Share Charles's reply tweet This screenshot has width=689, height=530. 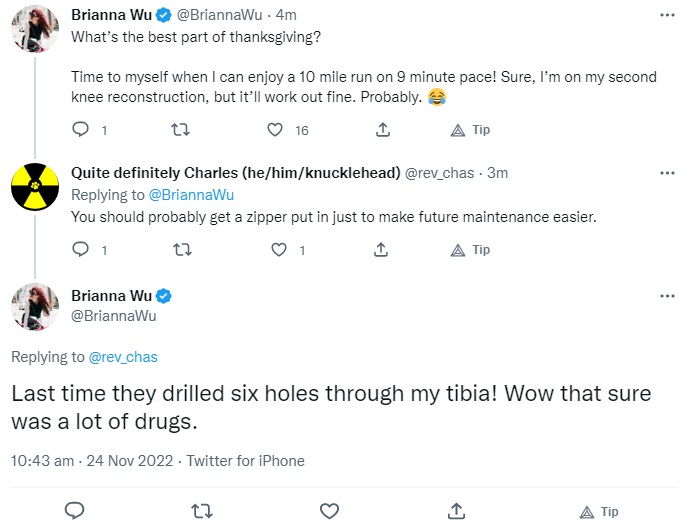click(x=381, y=250)
